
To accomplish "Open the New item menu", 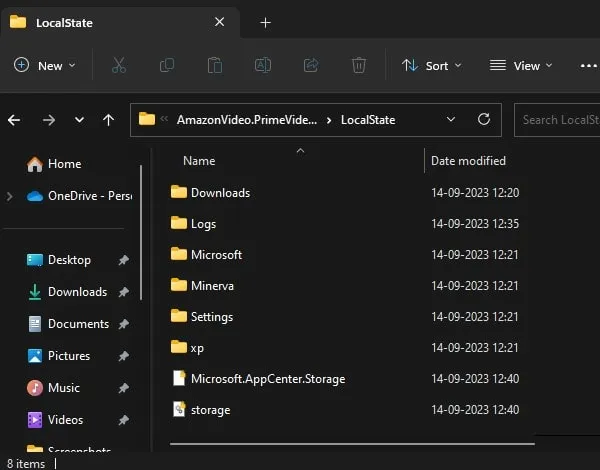I will 44,65.
